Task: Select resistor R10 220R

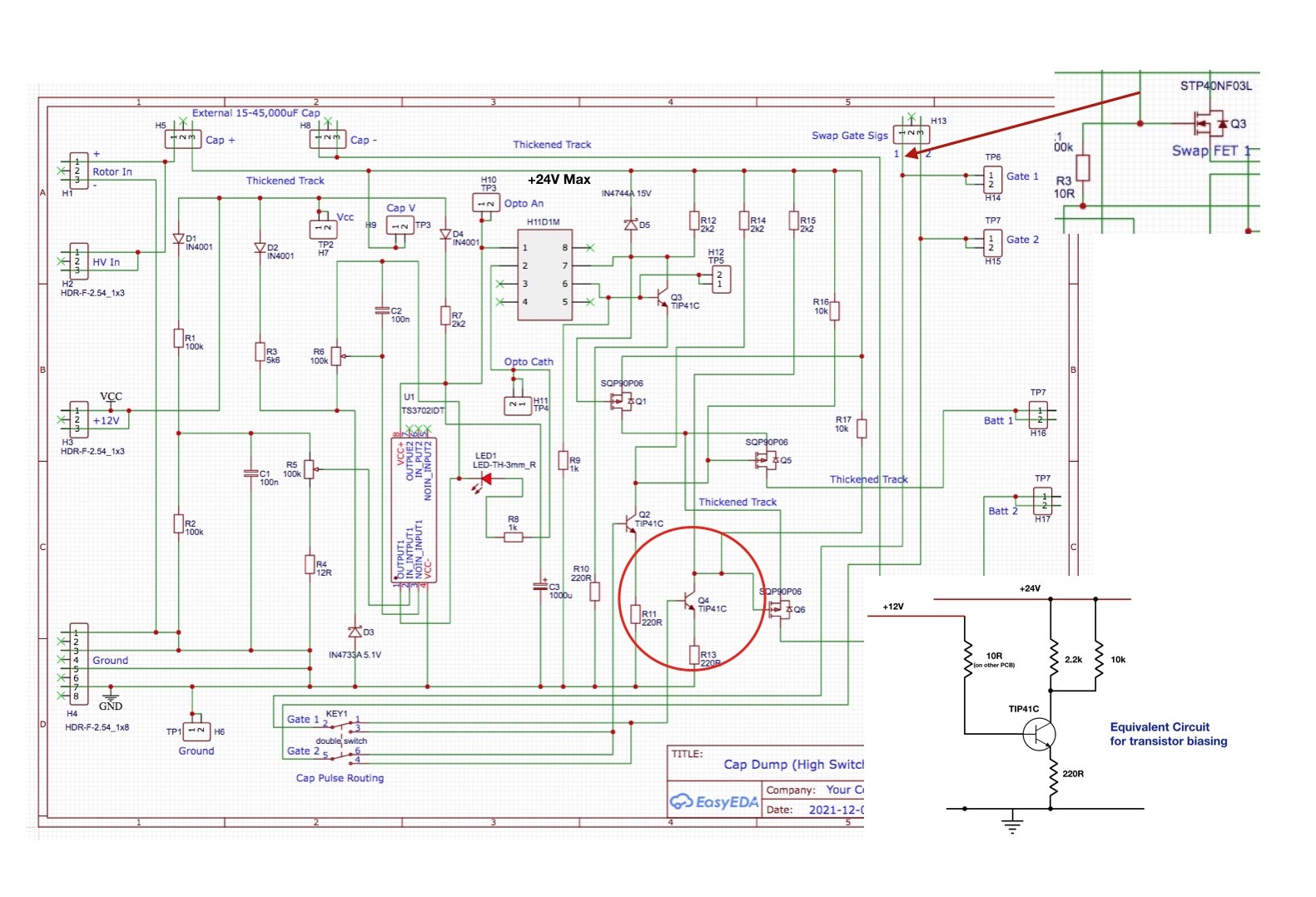Action: (x=594, y=592)
